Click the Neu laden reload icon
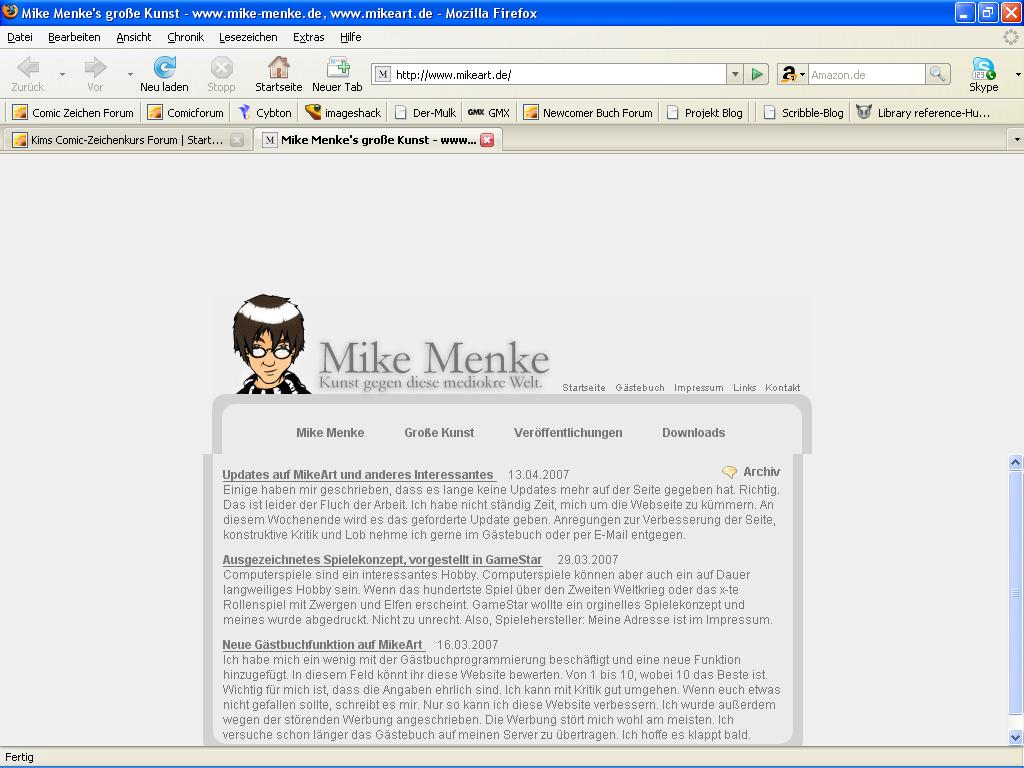Viewport: 1024px width, 768px height. point(164,68)
